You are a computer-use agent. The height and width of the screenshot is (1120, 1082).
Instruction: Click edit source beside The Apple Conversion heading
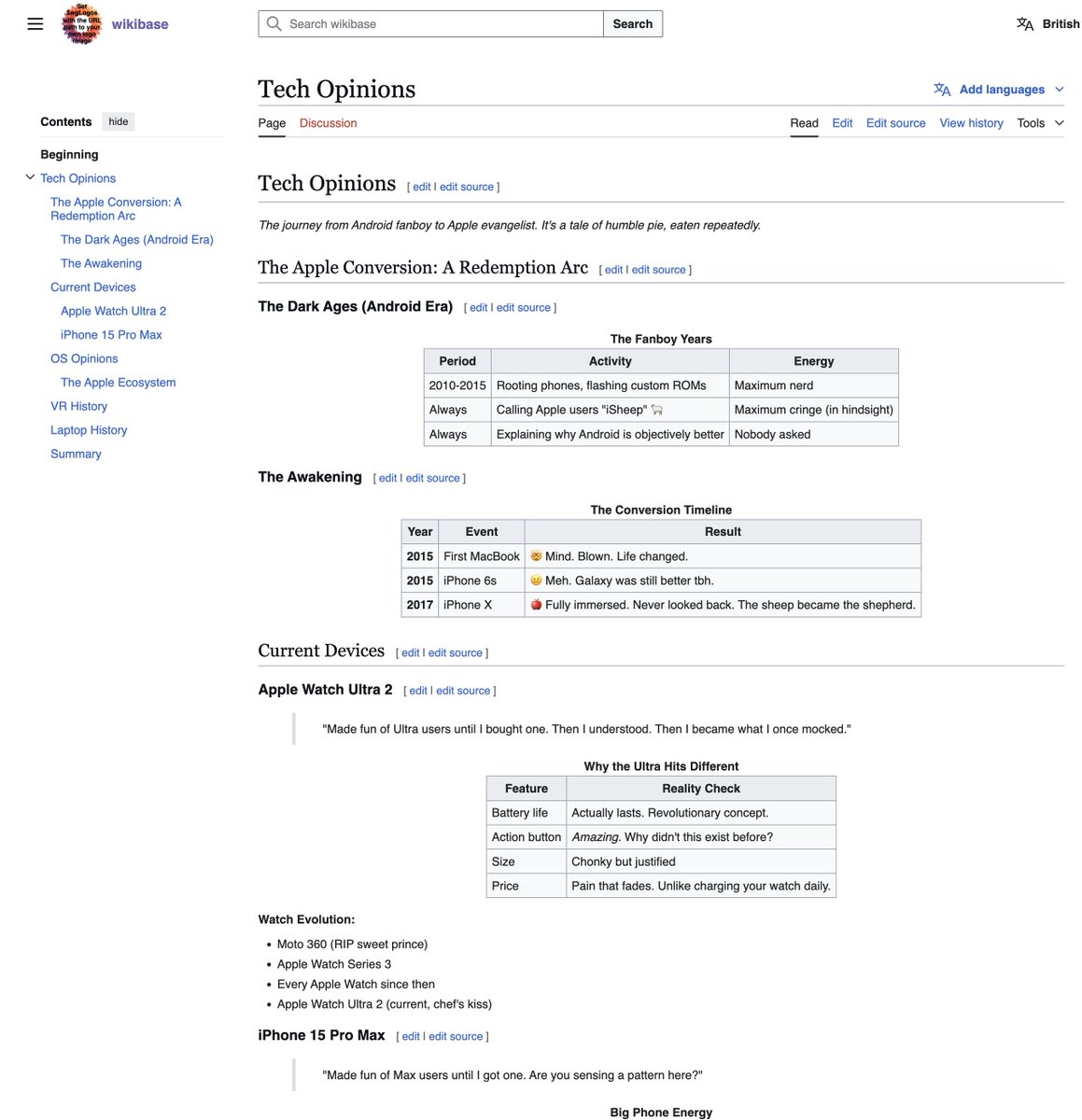pyautogui.click(x=658, y=271)
